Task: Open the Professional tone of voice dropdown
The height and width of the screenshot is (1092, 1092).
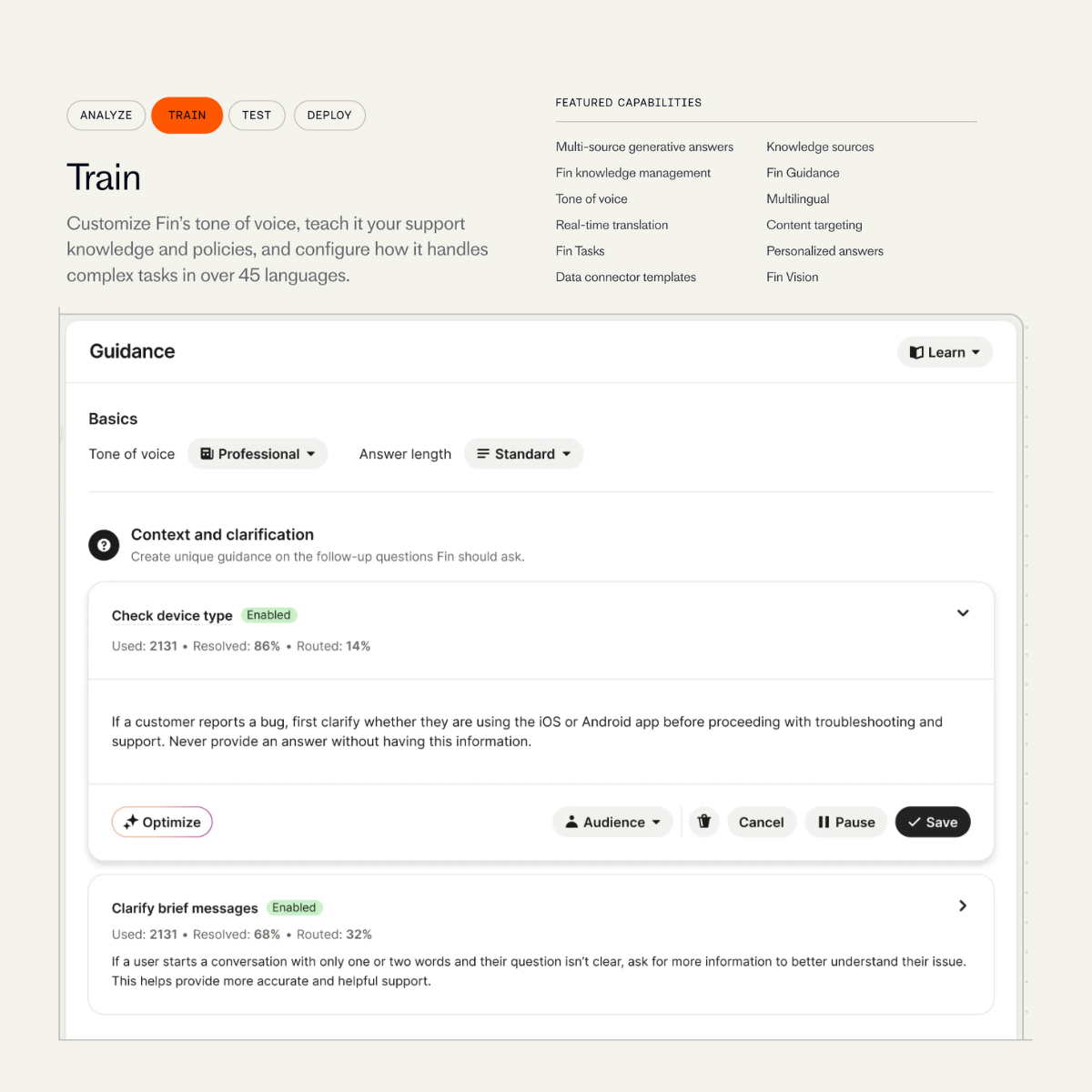Action: click(x=258, y=454)
